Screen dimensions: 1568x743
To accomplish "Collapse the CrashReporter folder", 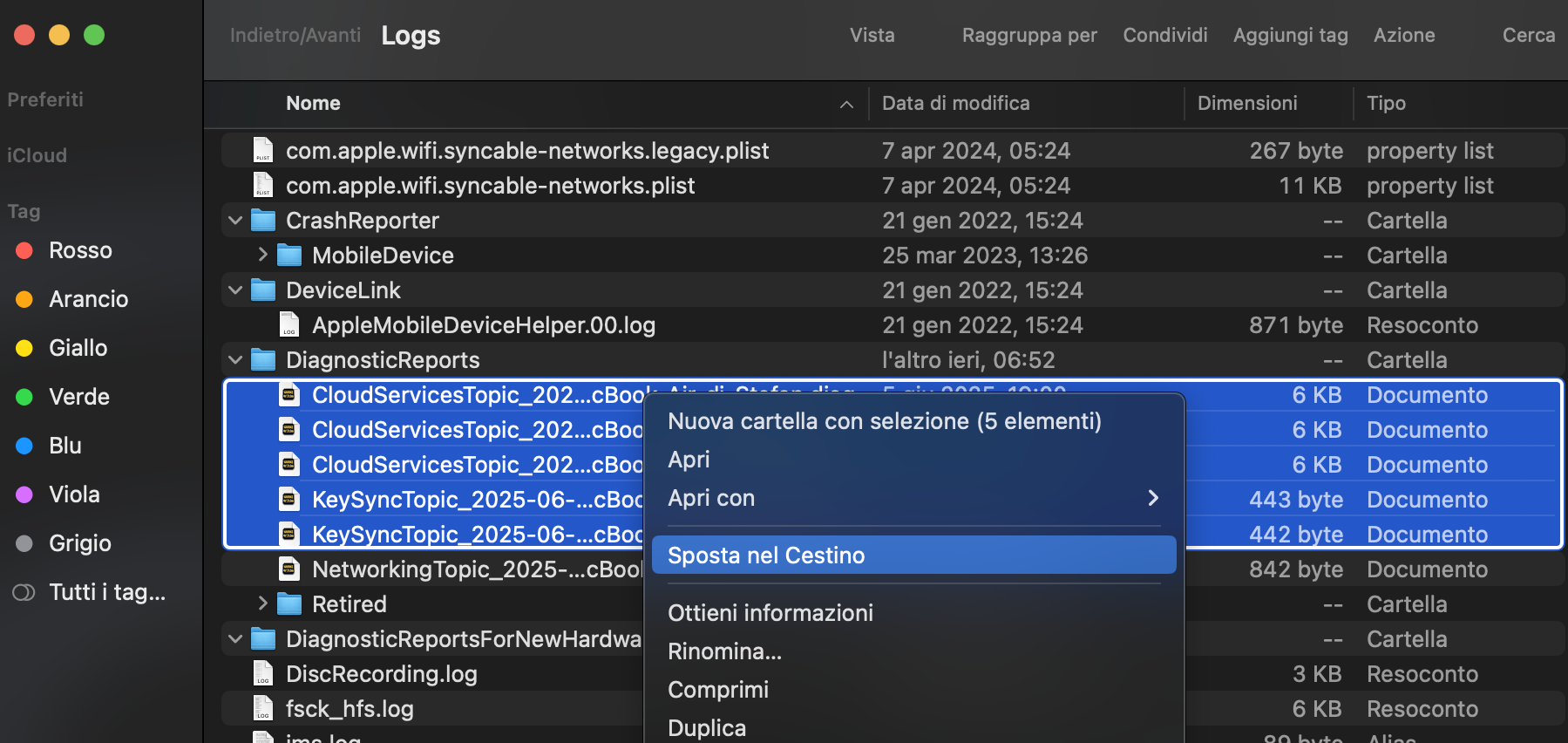I will coord(234,220).
